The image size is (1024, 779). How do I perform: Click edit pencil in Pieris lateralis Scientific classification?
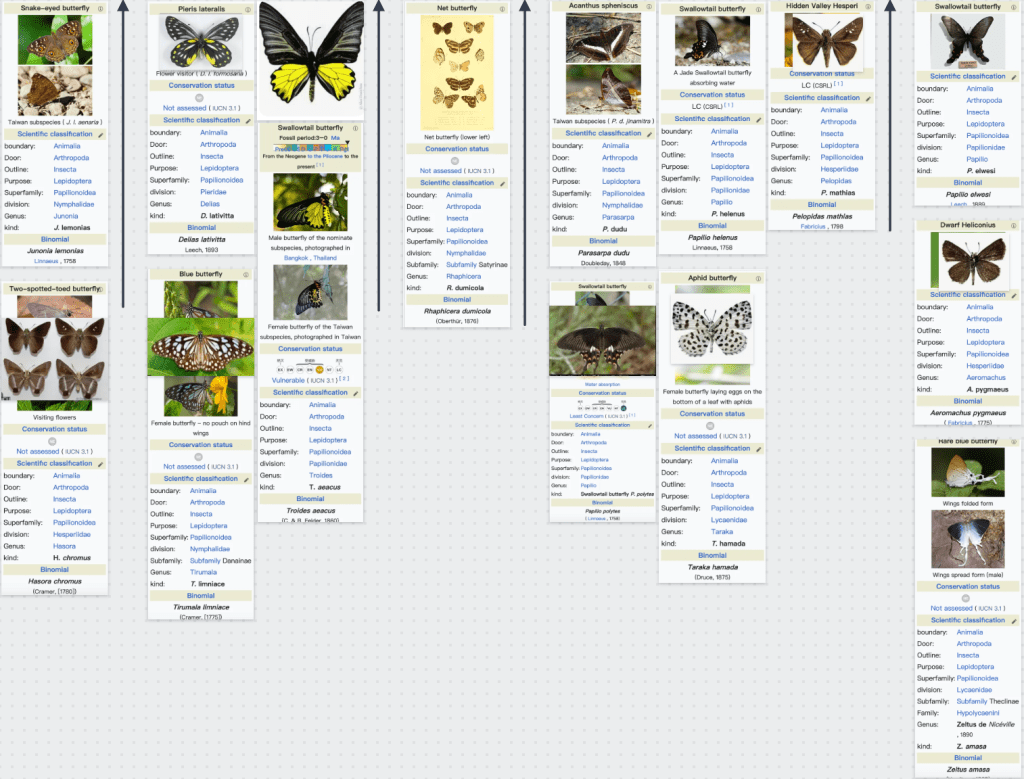248,120
